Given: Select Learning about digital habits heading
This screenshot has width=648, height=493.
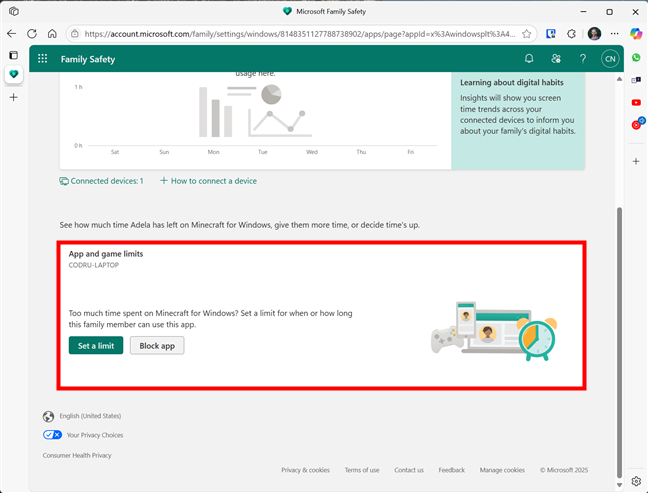Looking at the screenshot, I should 512,83.
